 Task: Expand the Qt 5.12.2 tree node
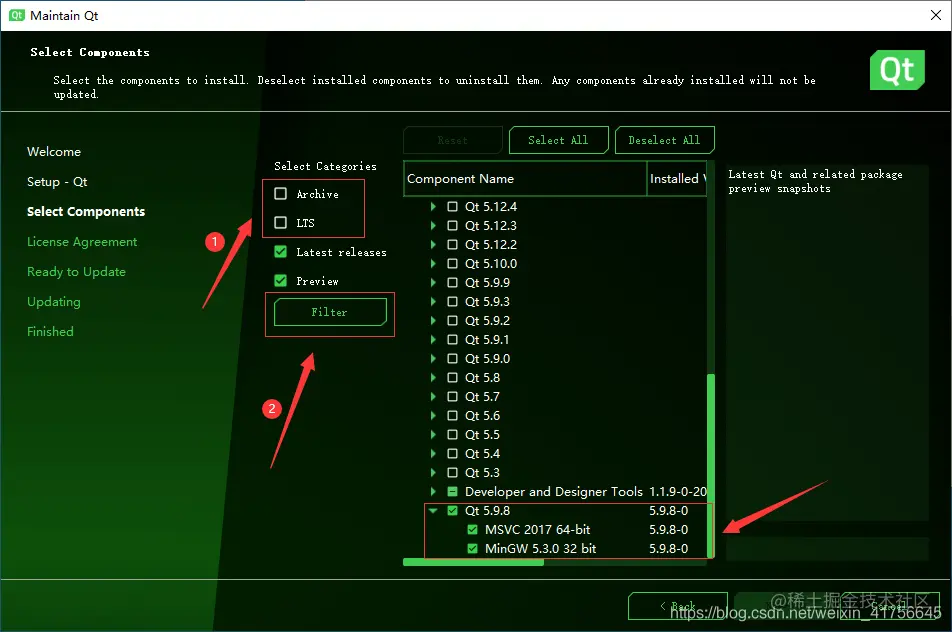pos(433,245)
